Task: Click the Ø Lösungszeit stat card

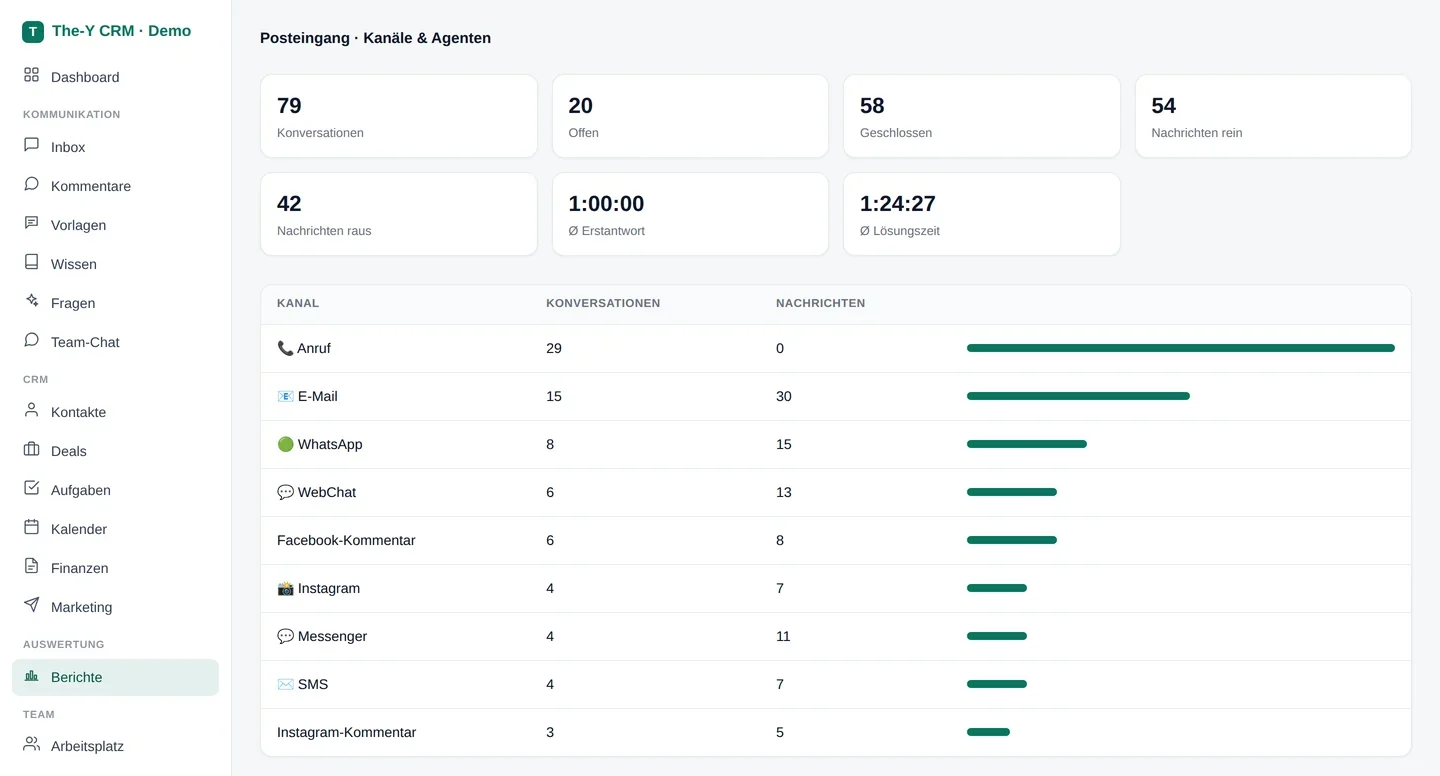Action: tap(982, 214)
